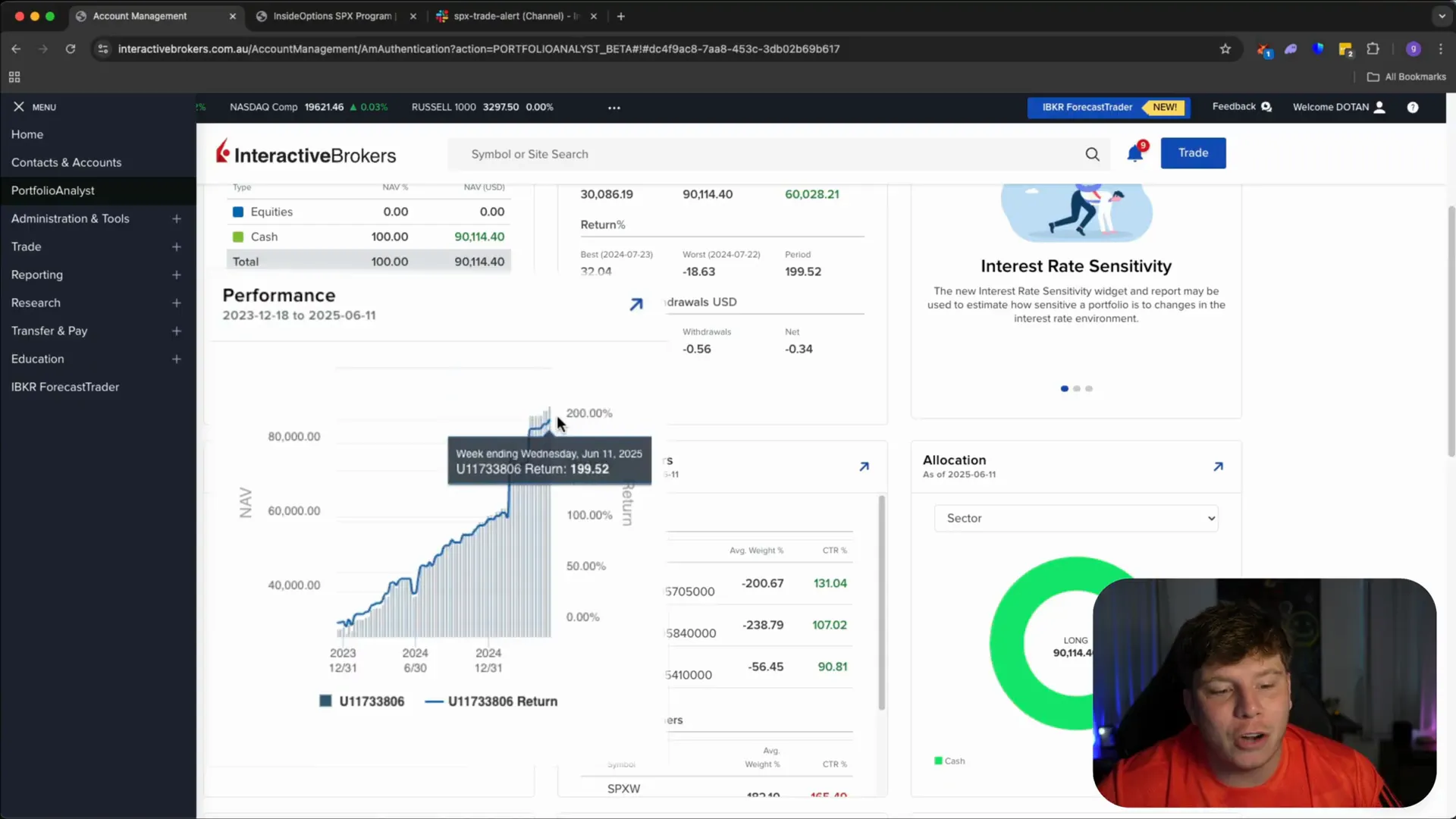Screen dimensions: 1456x819
Task: Expand the Education submenu plus
Action: [176, 359]
